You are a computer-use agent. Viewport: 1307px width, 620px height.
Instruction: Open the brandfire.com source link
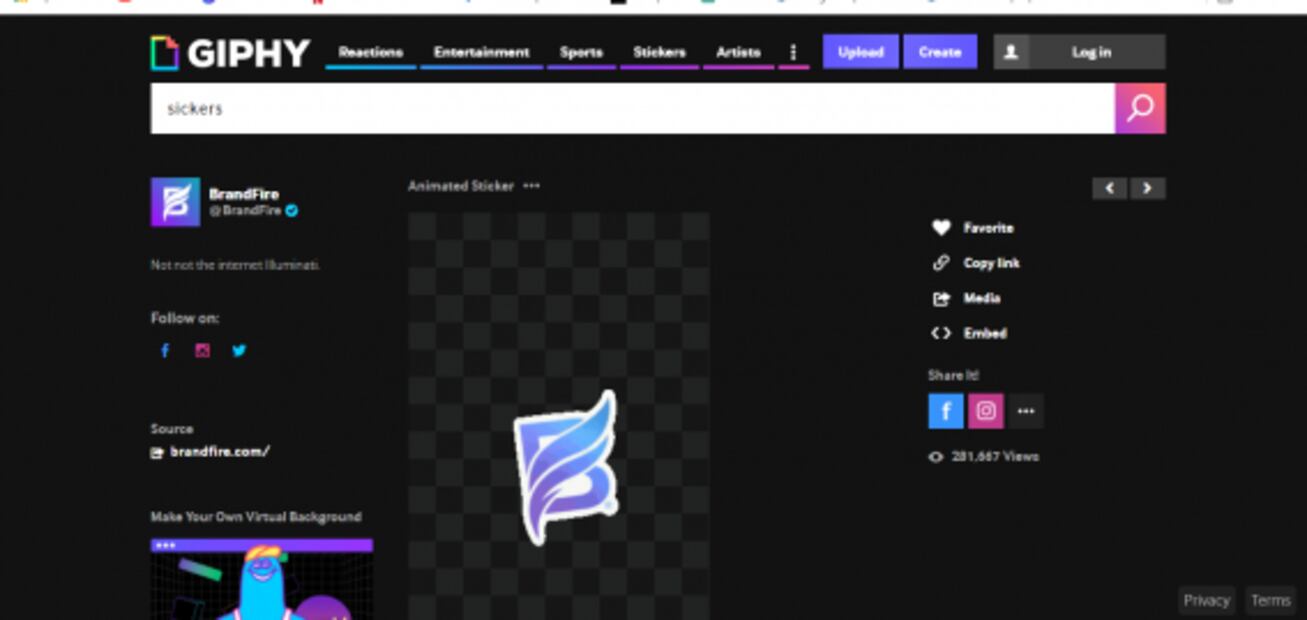click(219, 452)
